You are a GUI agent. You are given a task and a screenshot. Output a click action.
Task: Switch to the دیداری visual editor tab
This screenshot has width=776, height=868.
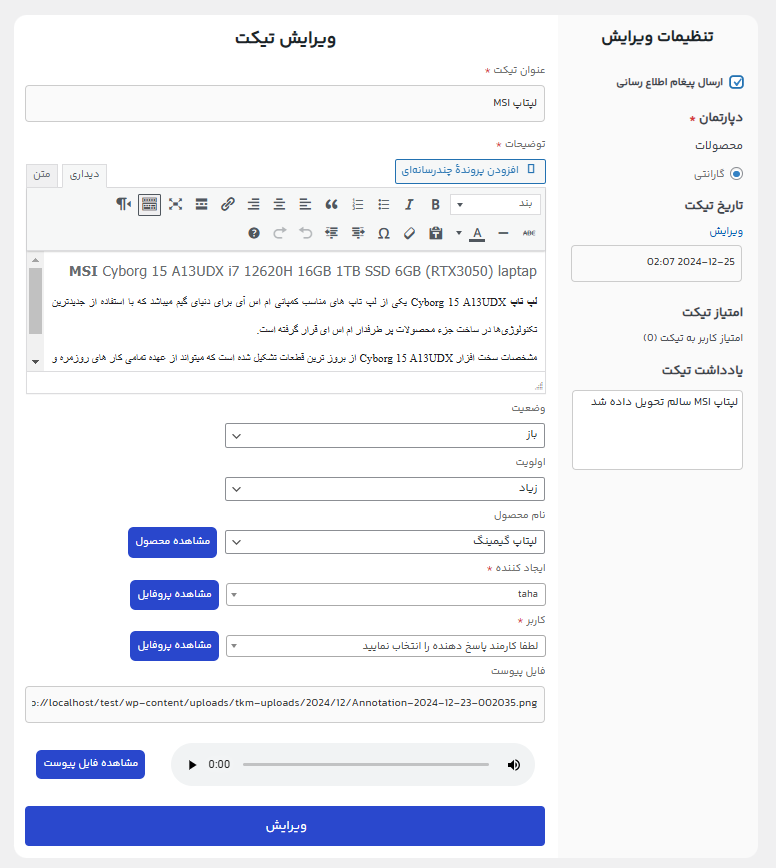click(x=83, y=174)
